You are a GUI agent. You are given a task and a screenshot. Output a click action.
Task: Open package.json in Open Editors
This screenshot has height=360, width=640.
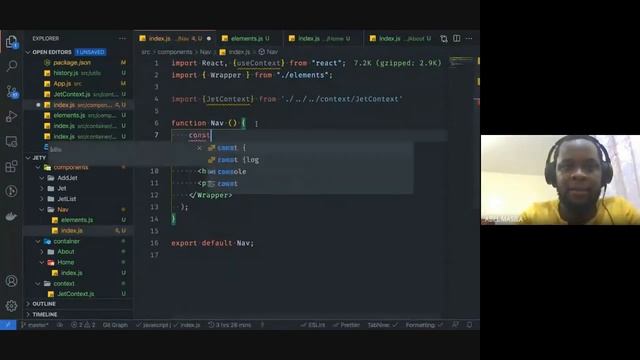pos(79,62)
